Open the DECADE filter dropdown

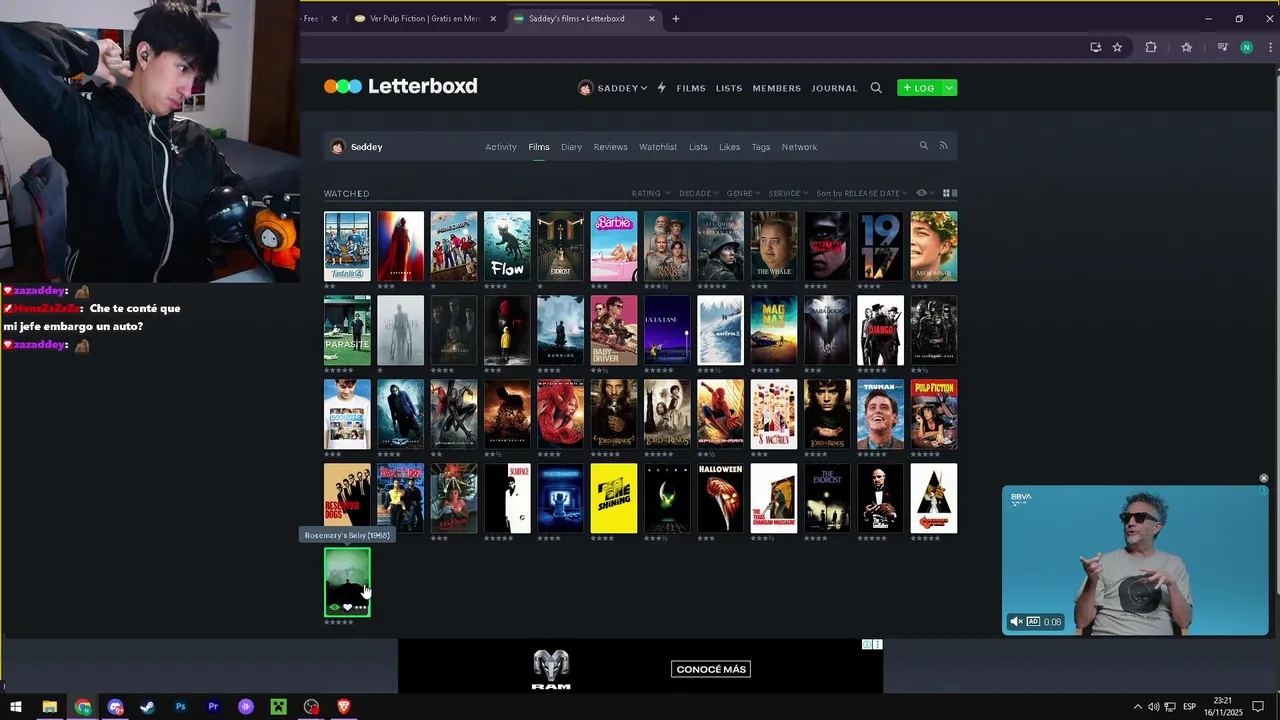(698, 193)
